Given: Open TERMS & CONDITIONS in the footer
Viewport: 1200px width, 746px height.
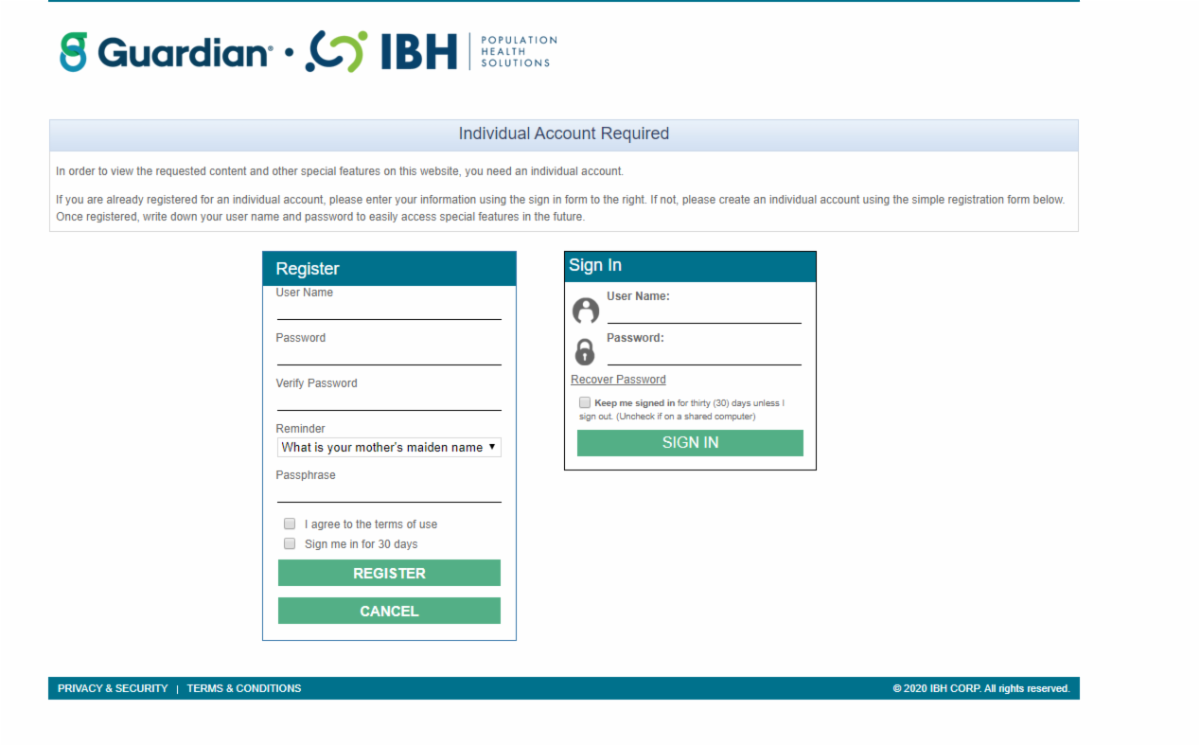Looking at the screenshot, I should point(243,688).
